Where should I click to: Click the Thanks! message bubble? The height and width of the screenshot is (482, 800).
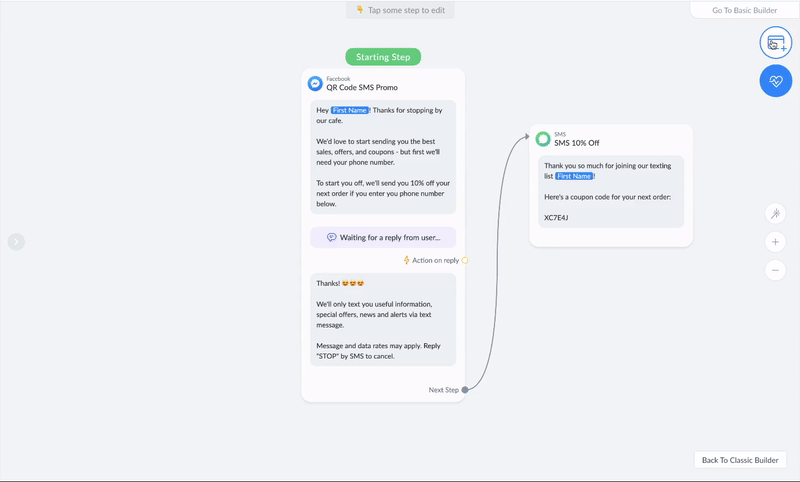pyautogui.click(x=383, y=319)
